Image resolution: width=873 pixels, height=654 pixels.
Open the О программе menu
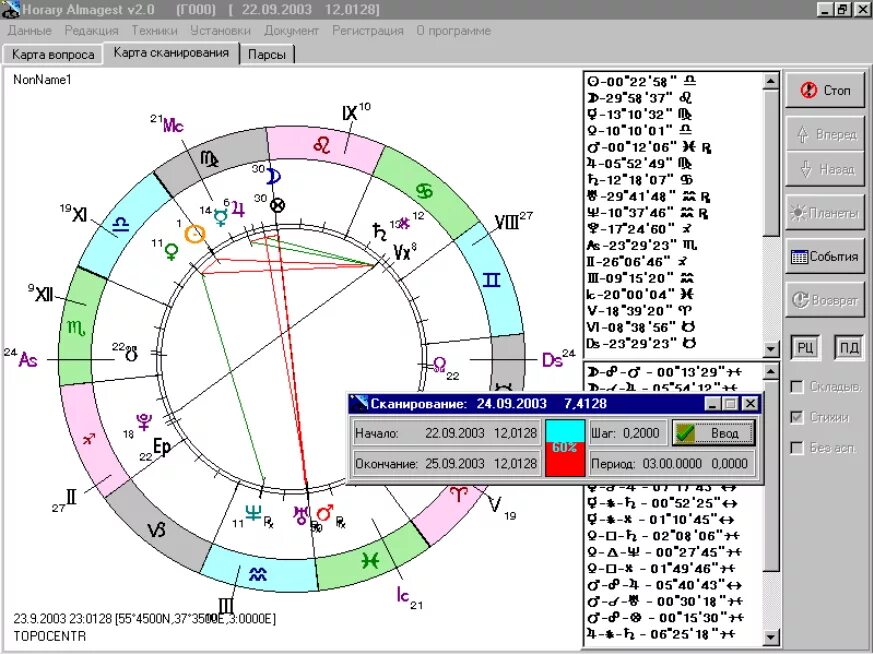454,31
